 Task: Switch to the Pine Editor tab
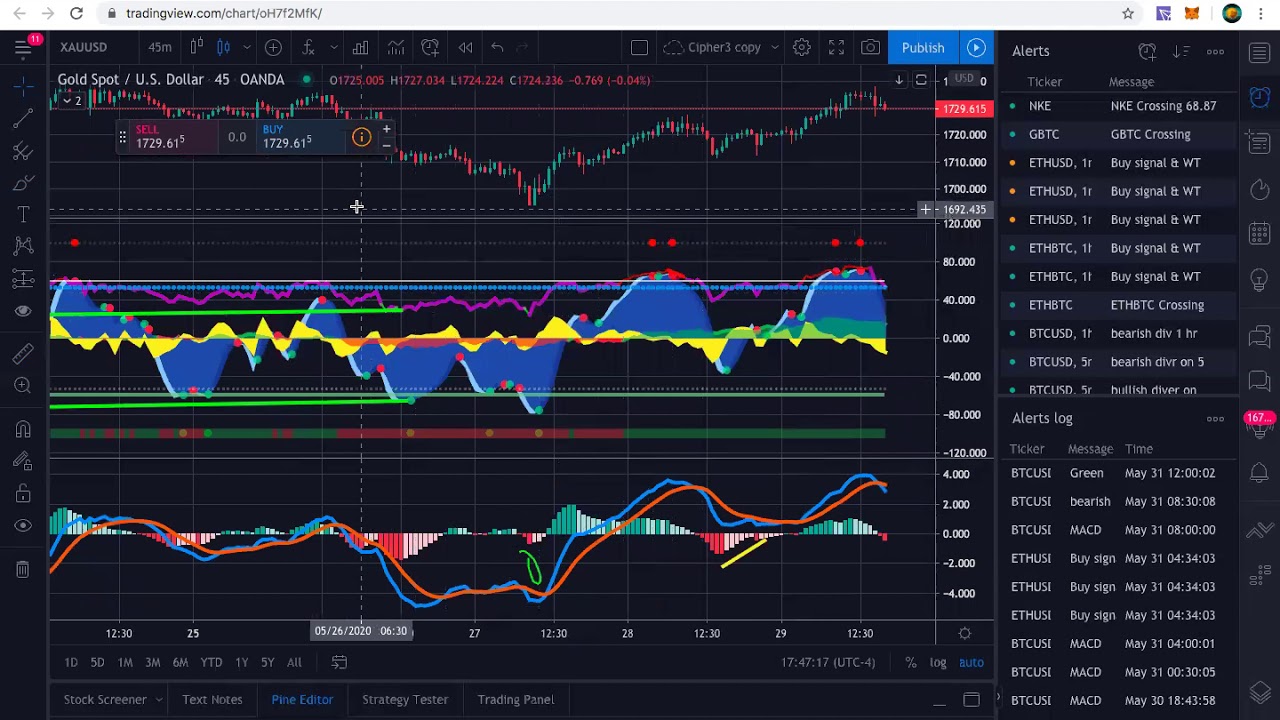click(x=302, y=699)
